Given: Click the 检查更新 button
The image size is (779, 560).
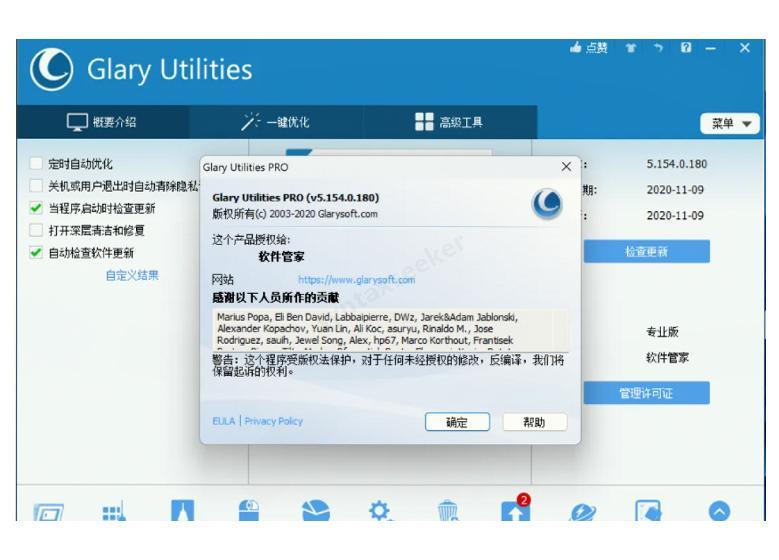Looking at the screenshot, I should 646,251.
